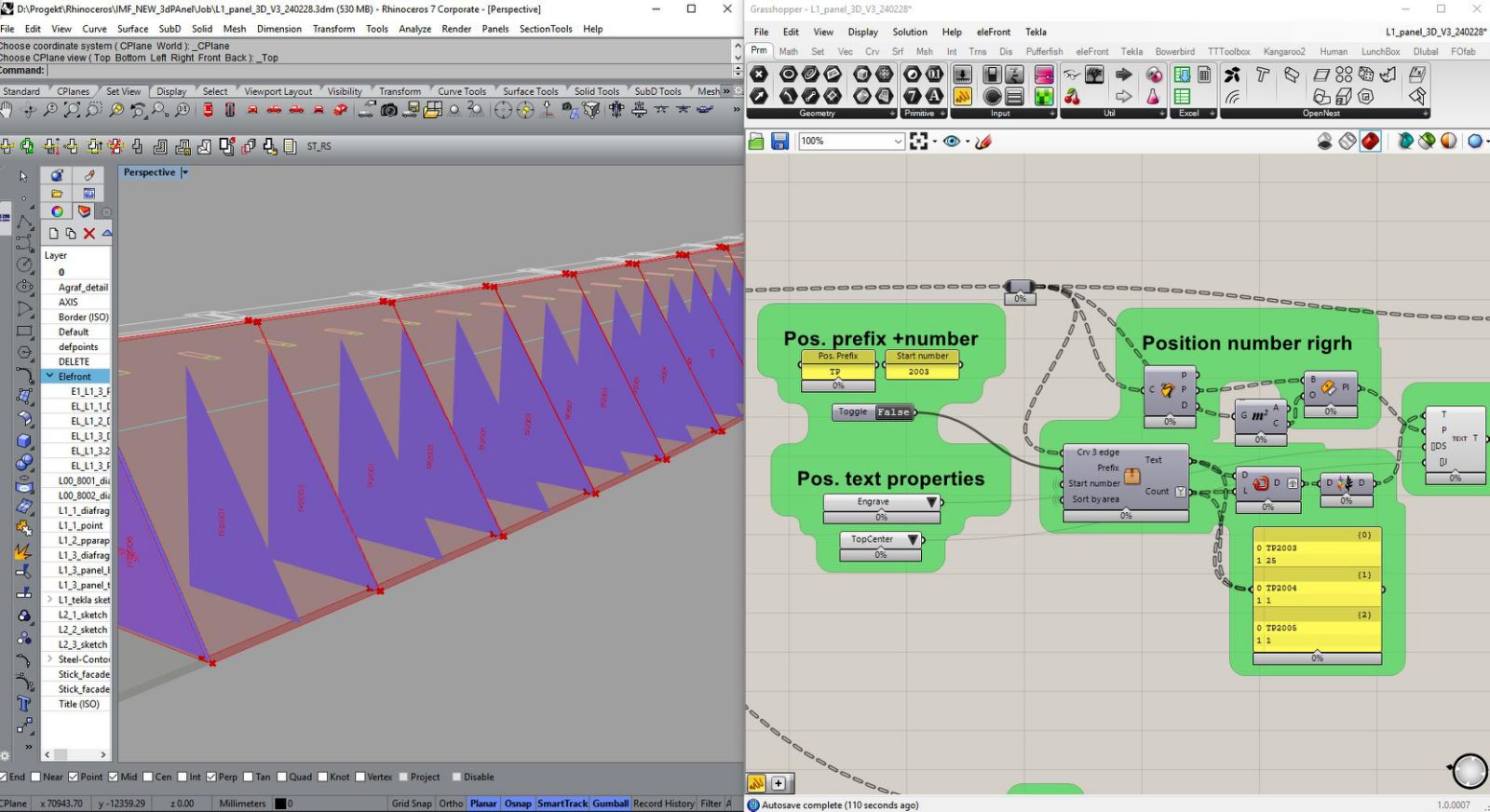Click the preview eye icon in canvas toolbar
1490x812 pixels.
coord(951,142)
